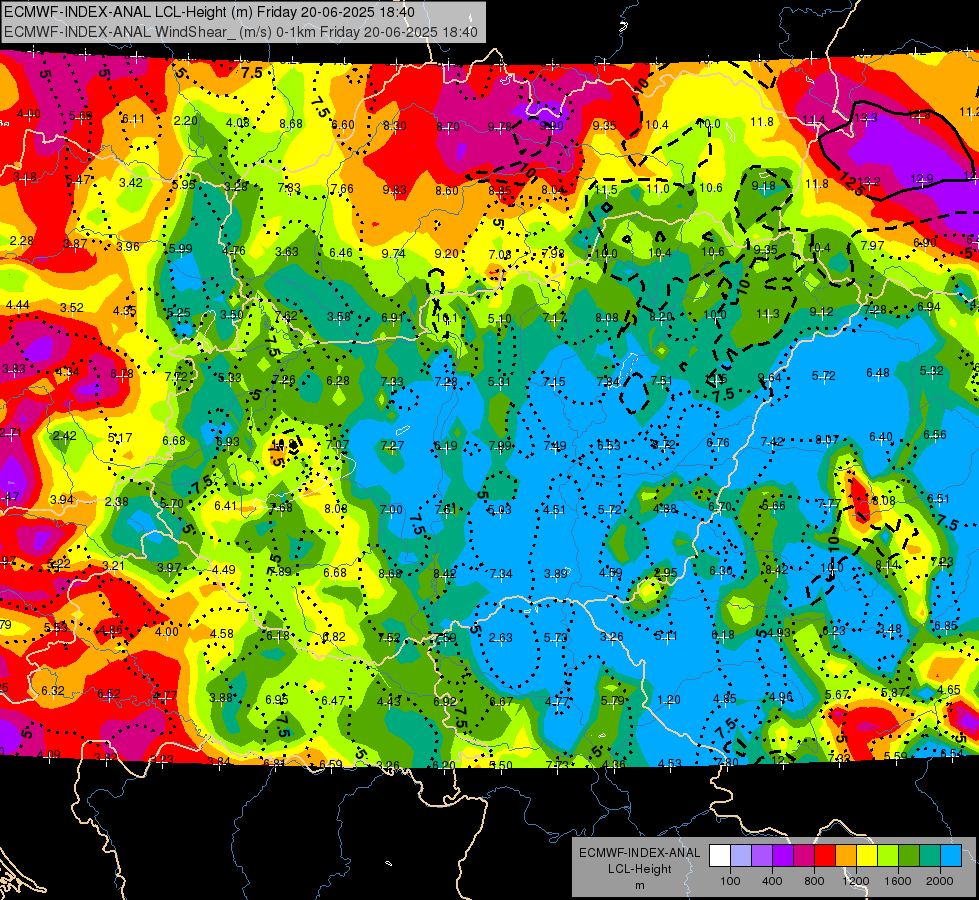Click the lime green legend swatch

click(888, 856)
